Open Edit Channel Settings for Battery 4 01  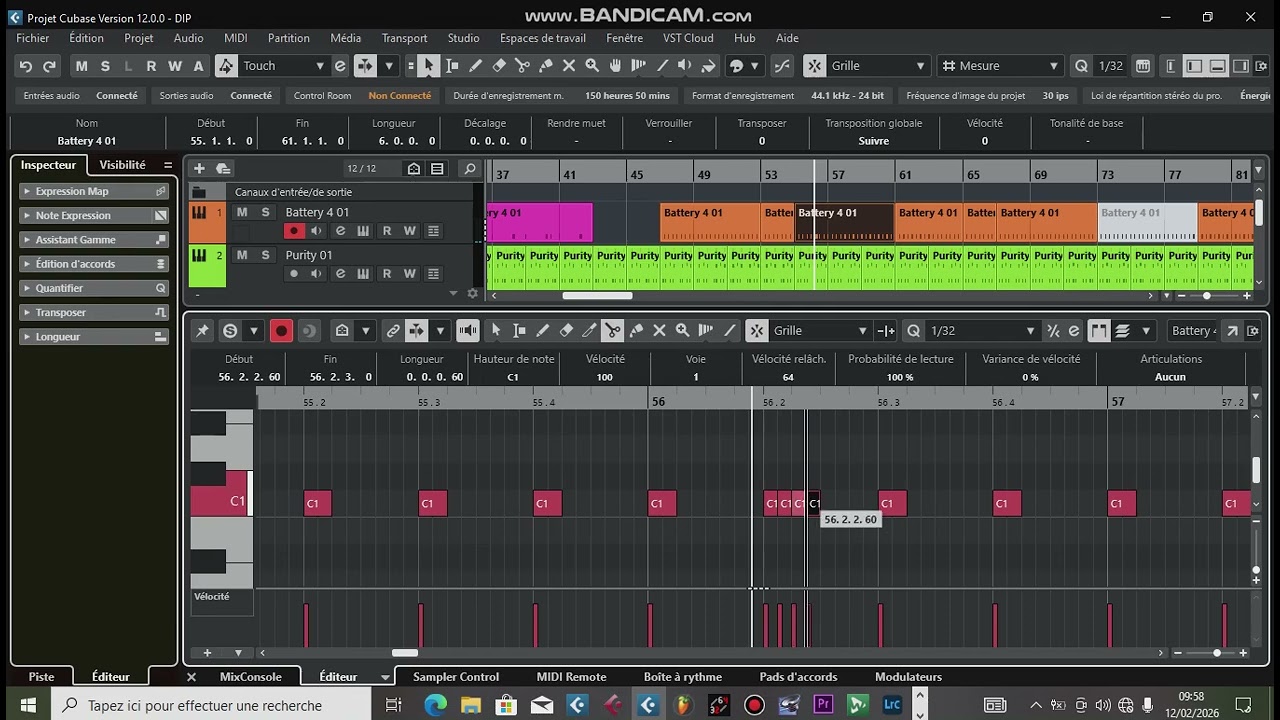pos(340,231)
